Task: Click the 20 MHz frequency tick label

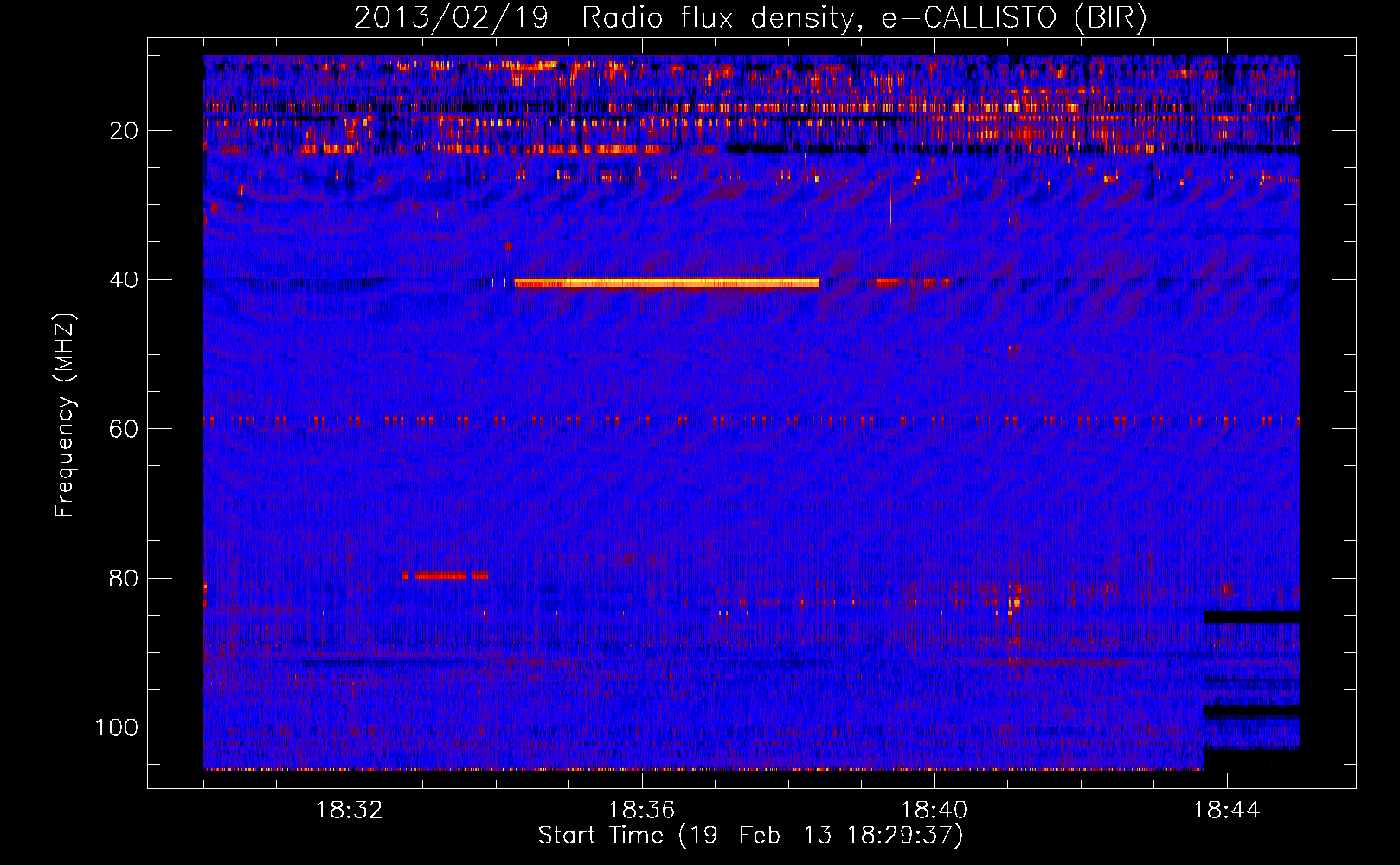Action: 124,131
